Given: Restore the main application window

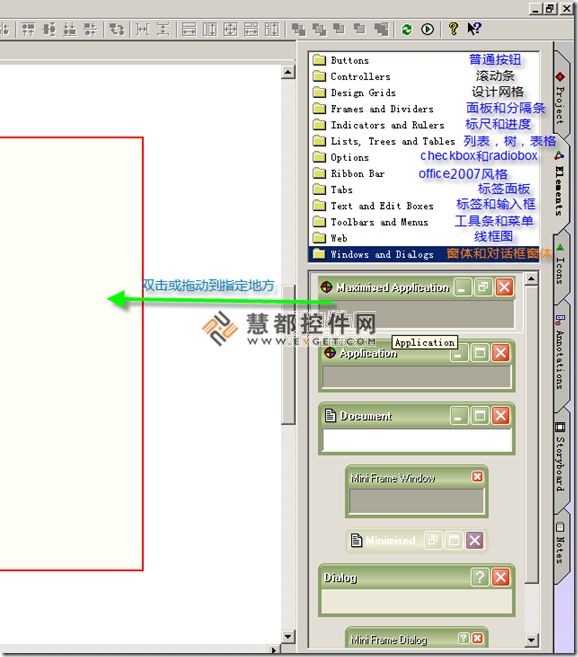Looking at the screenshot, I should (x=550, y=8).
